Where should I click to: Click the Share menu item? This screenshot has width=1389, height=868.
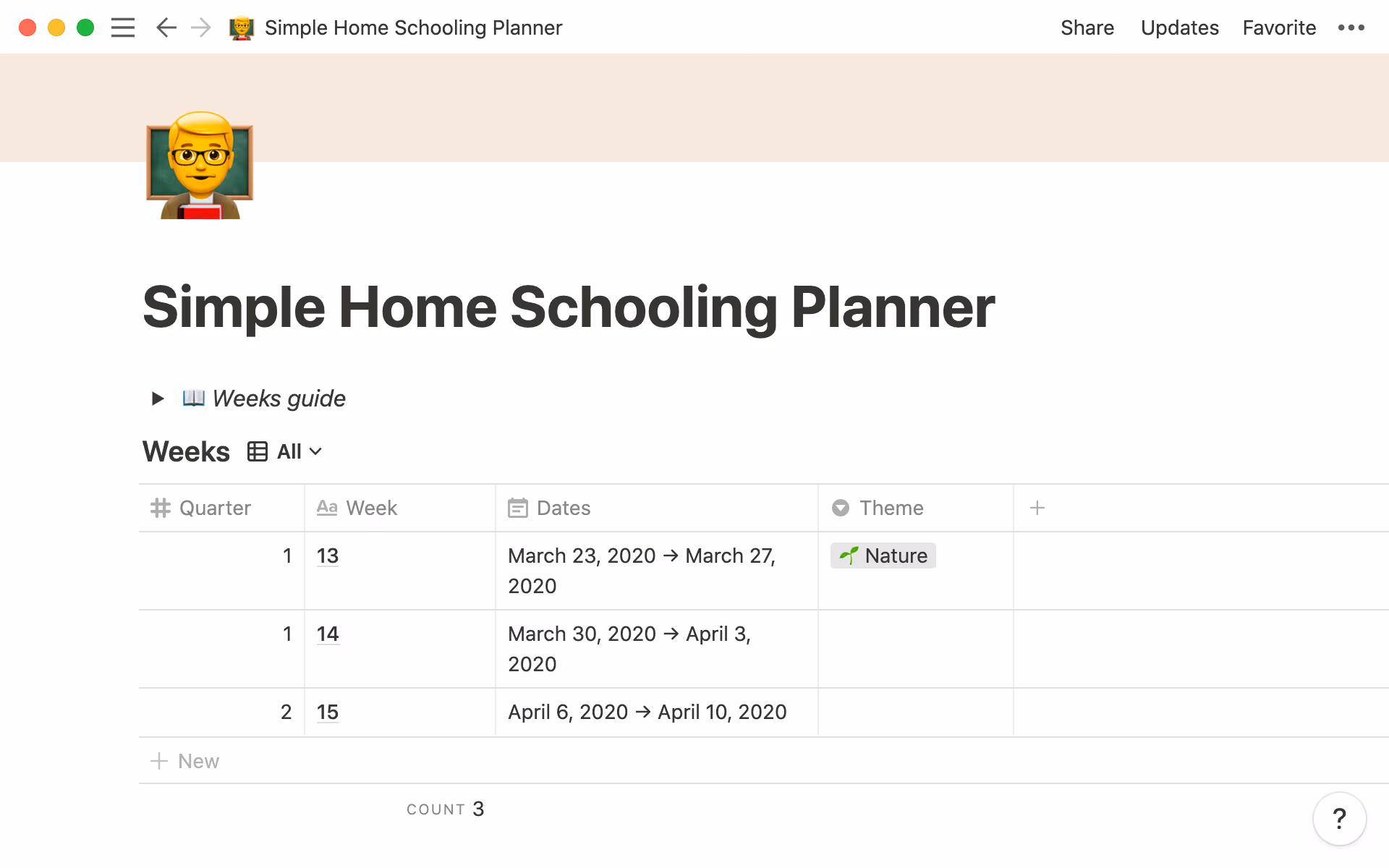point(1087,27)
